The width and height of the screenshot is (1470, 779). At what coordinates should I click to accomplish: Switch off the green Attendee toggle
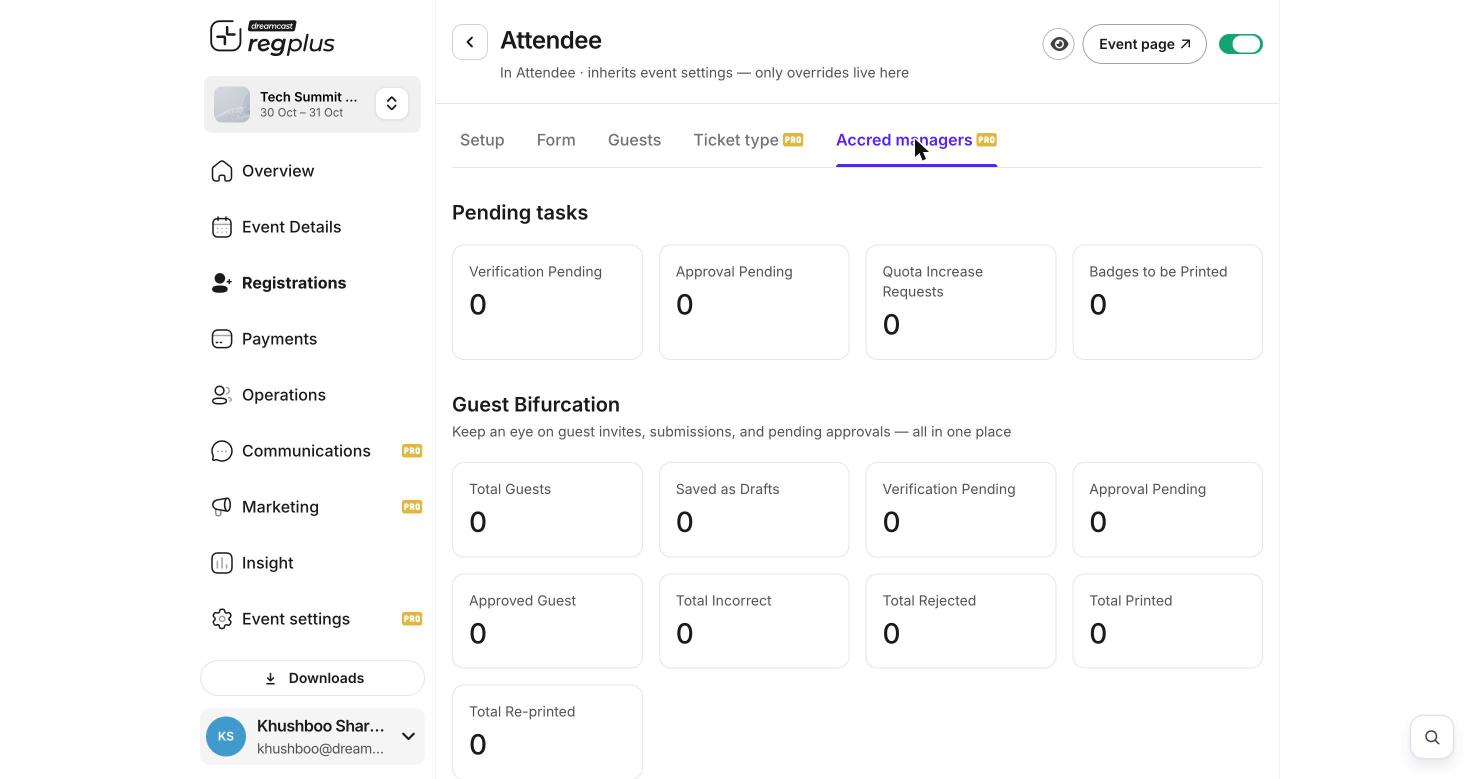[1241, 44]
